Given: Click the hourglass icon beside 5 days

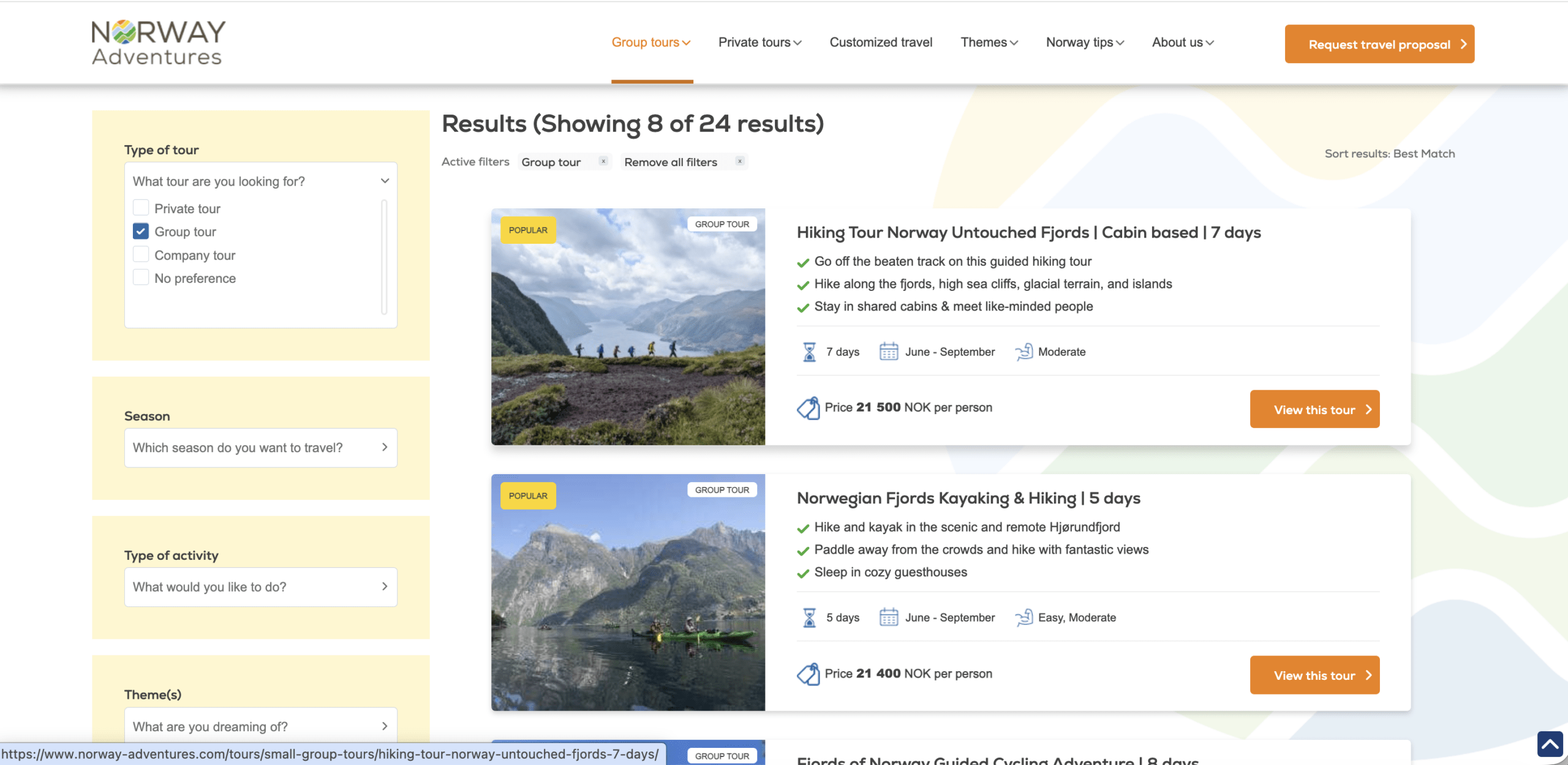Looking at the screenshot, I should click(809, 617).
